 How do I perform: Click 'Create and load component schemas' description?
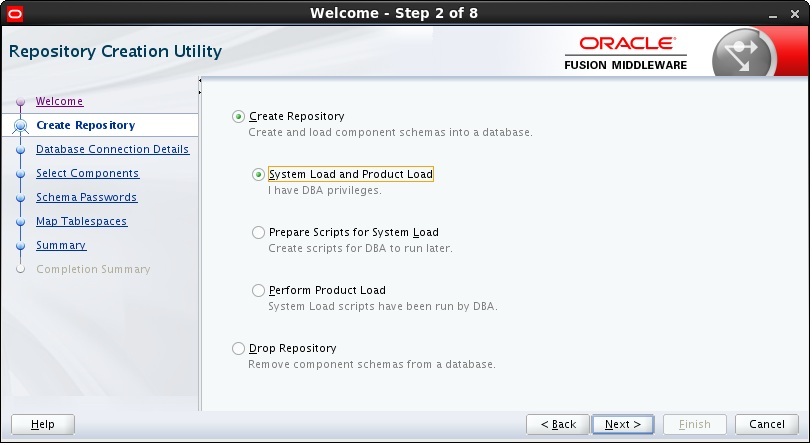[x=390, y=133]
